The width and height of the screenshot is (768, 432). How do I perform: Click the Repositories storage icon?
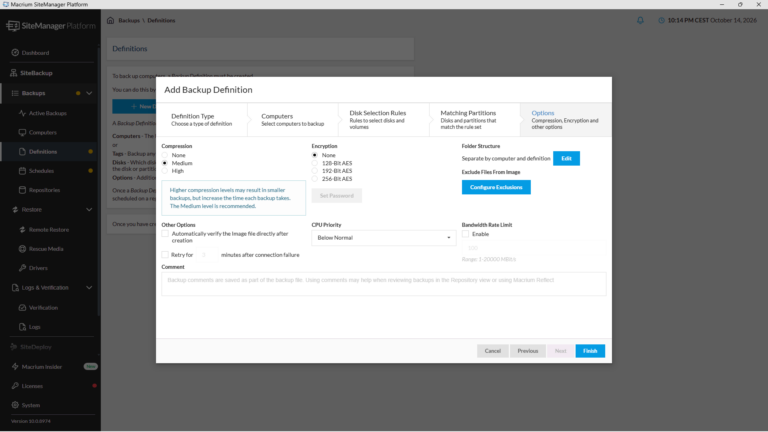pos(22,190)
